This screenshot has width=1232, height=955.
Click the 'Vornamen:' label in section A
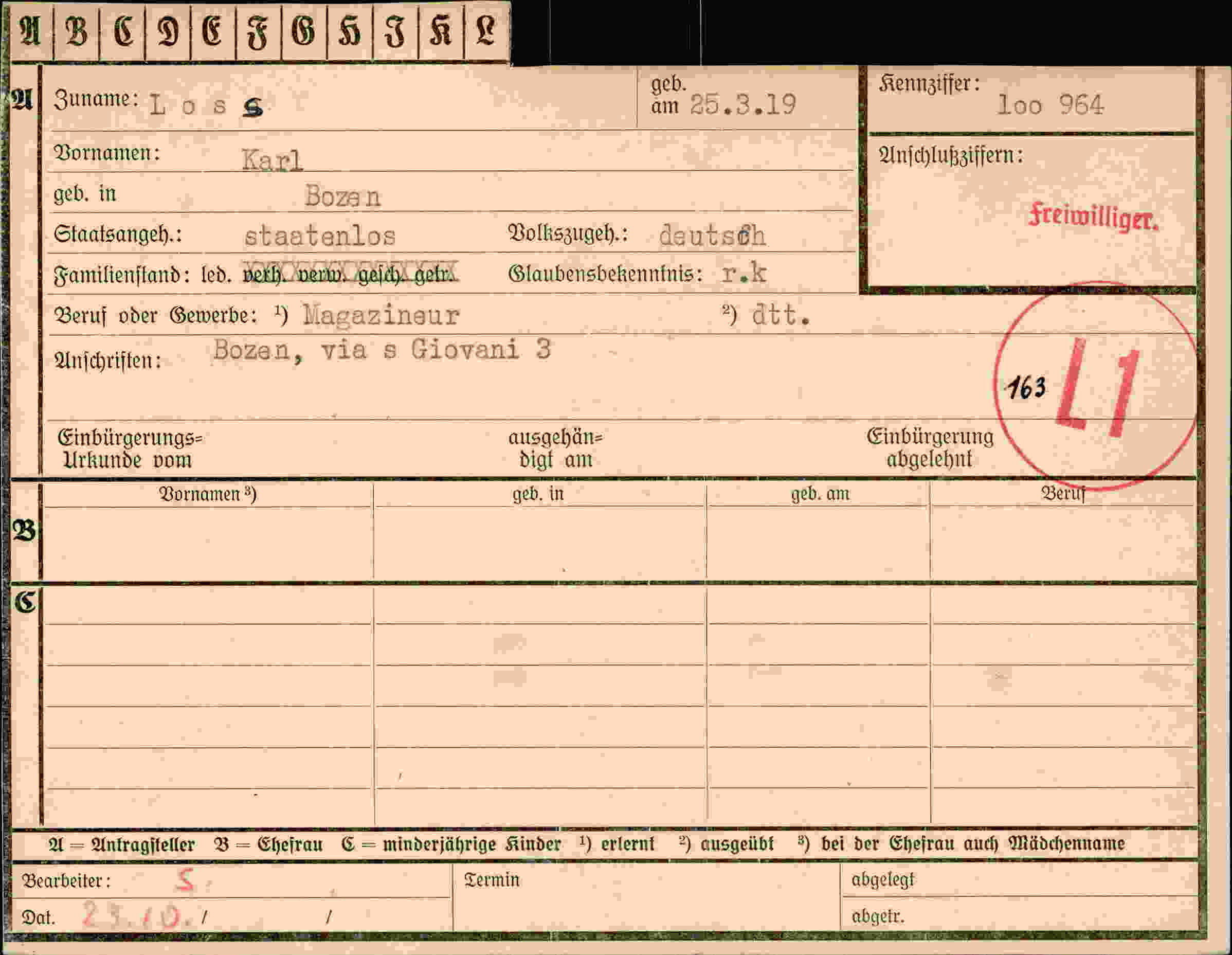[x=106, y=153]
